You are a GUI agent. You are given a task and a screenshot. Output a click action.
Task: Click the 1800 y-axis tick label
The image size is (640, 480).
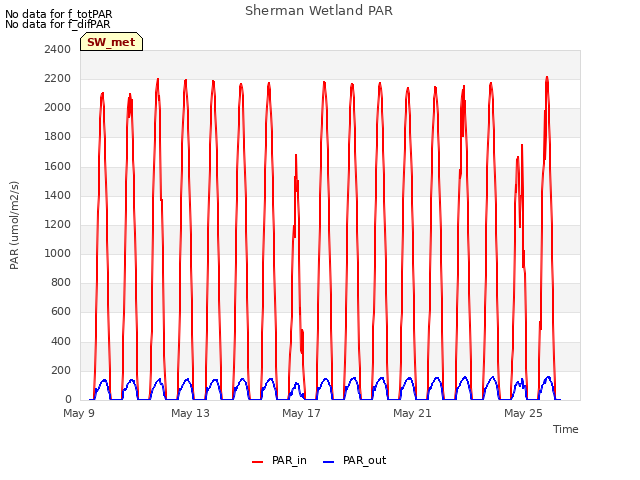(x=58, y=137)
